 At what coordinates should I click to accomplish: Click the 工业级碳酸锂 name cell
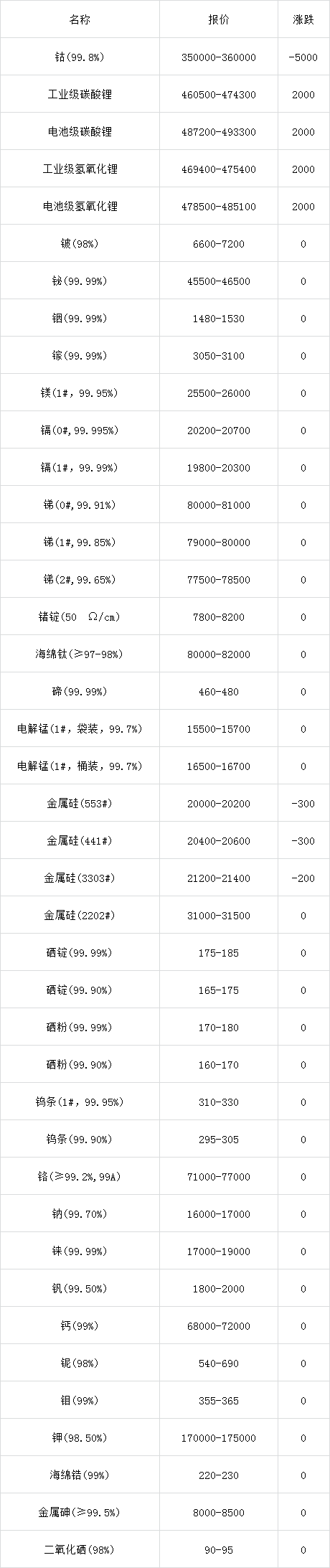(x=80, y=94)
